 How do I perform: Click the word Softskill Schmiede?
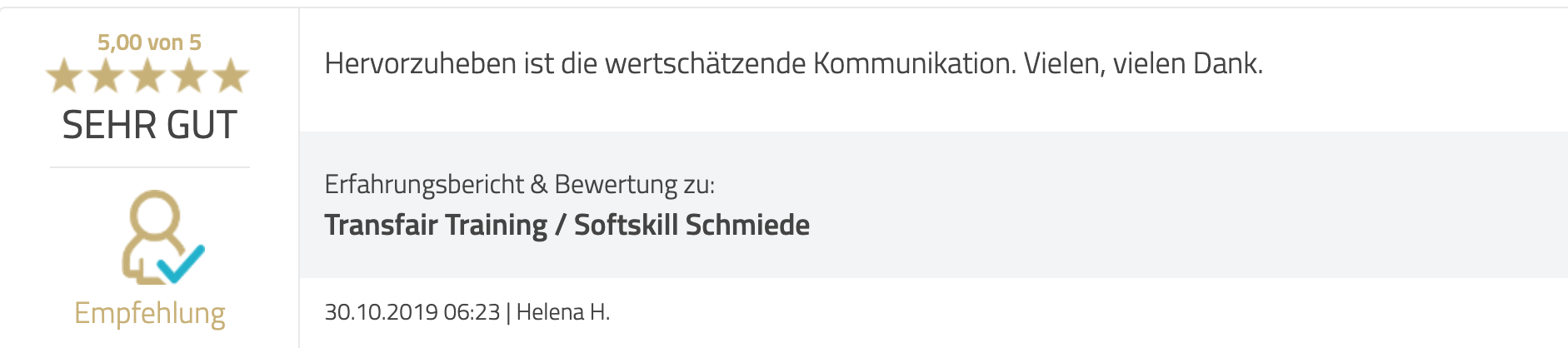click(x=692, y=225)
